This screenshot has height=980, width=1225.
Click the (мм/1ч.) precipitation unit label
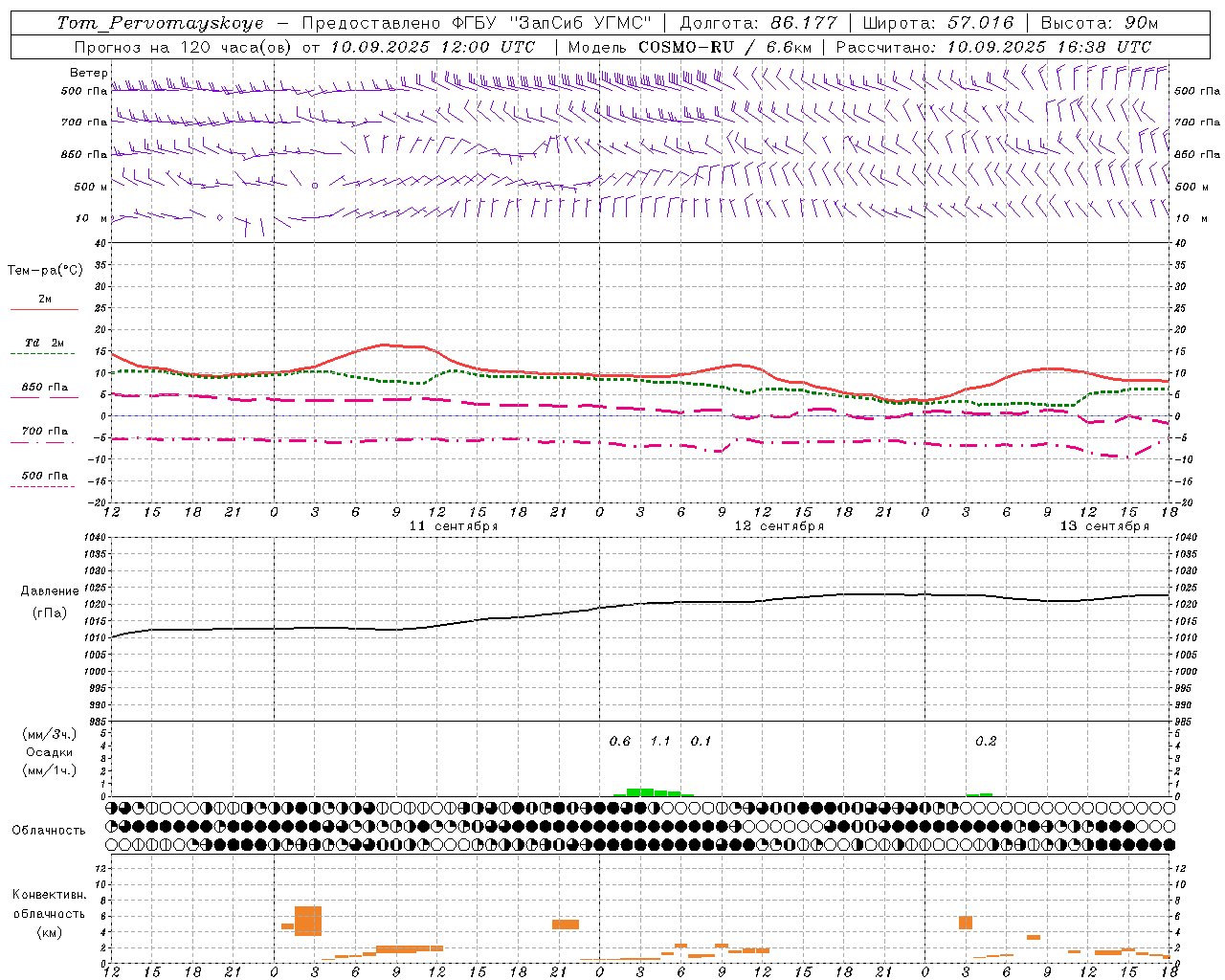[50, 770]
